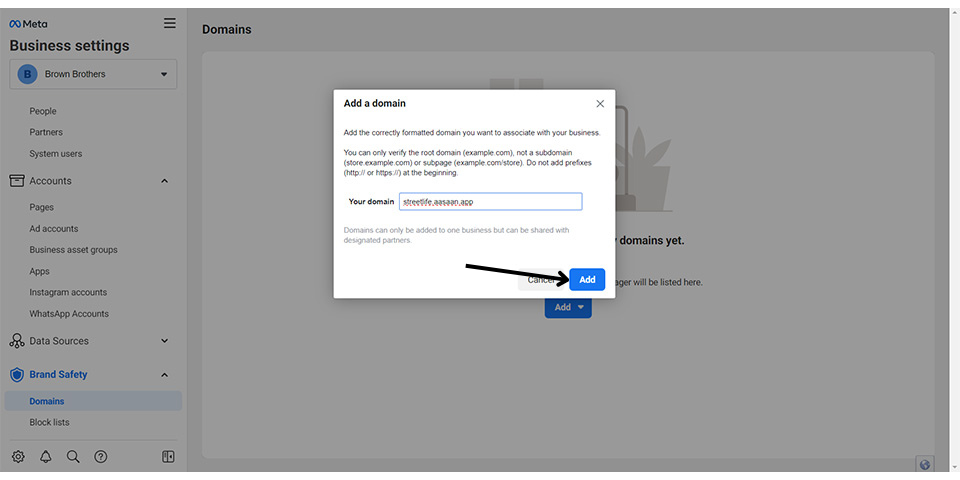The image size is (960, 480).
Task: Expand the Data Sources section chevron
Action: coord(164,341)
